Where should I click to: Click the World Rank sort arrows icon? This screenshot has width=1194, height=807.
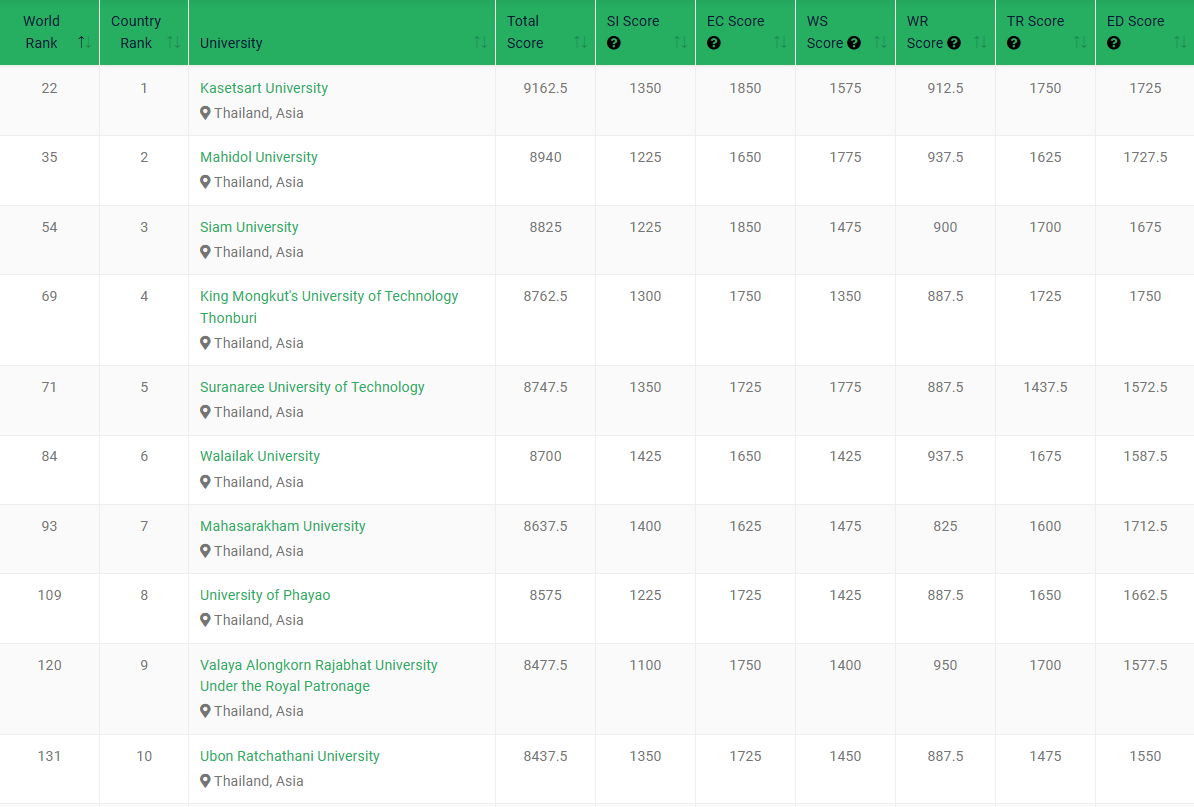pyautogui.click(x=84, y=43)
